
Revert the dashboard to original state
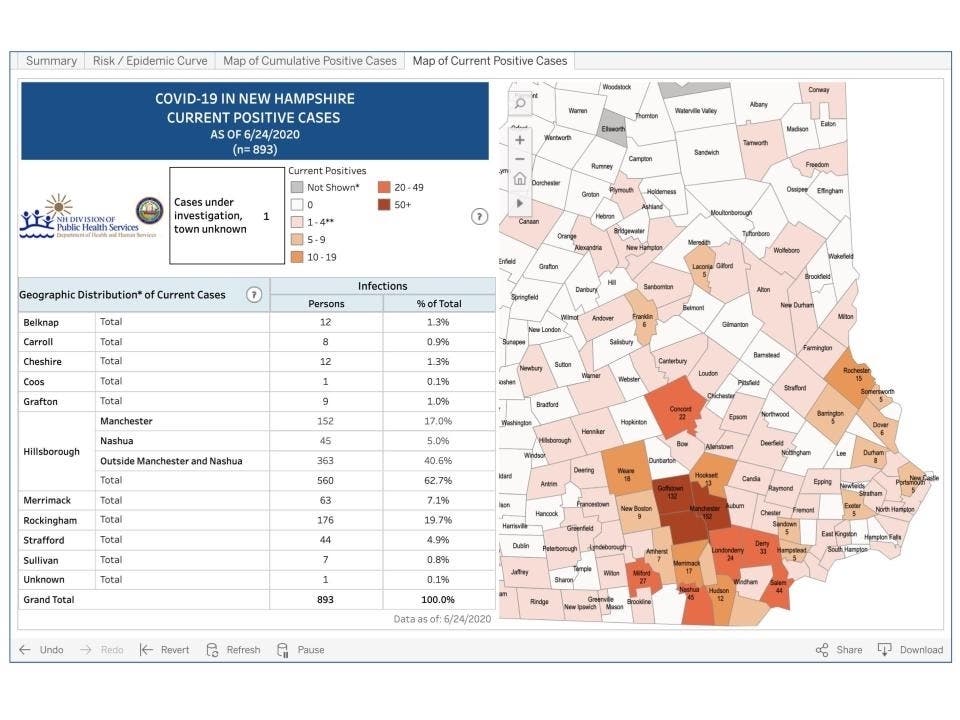(x=164, y=649)
